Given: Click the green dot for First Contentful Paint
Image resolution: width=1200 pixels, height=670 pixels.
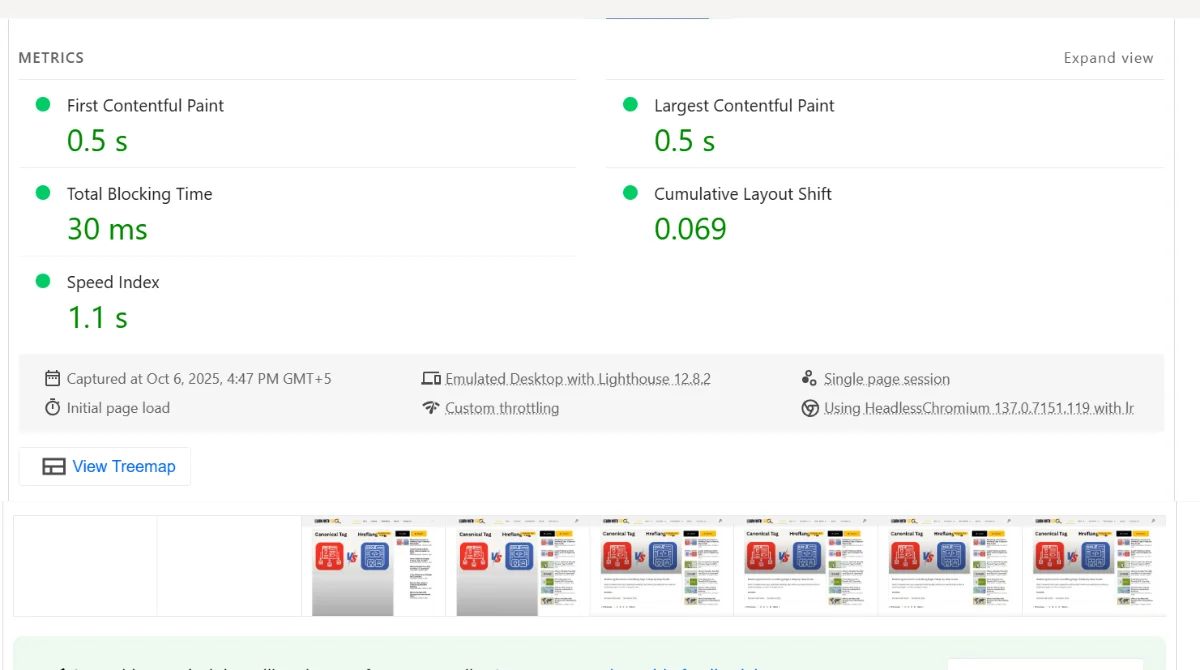Looking at the screenshot, I should point(43,105).
